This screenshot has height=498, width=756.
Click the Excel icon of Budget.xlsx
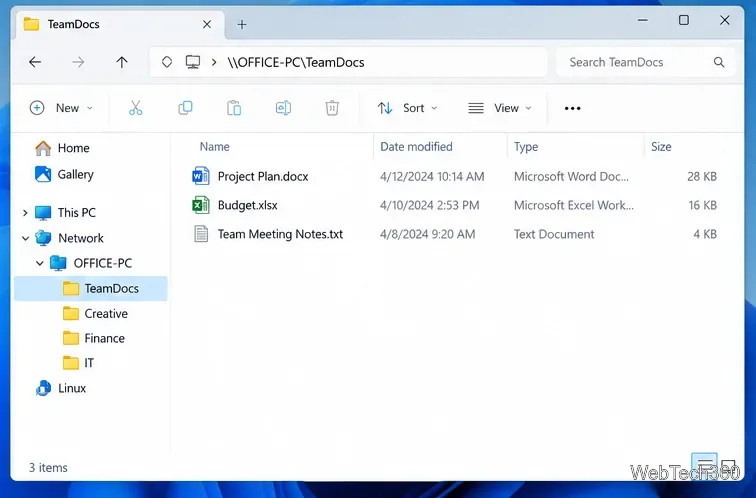(x=201, y=205)
